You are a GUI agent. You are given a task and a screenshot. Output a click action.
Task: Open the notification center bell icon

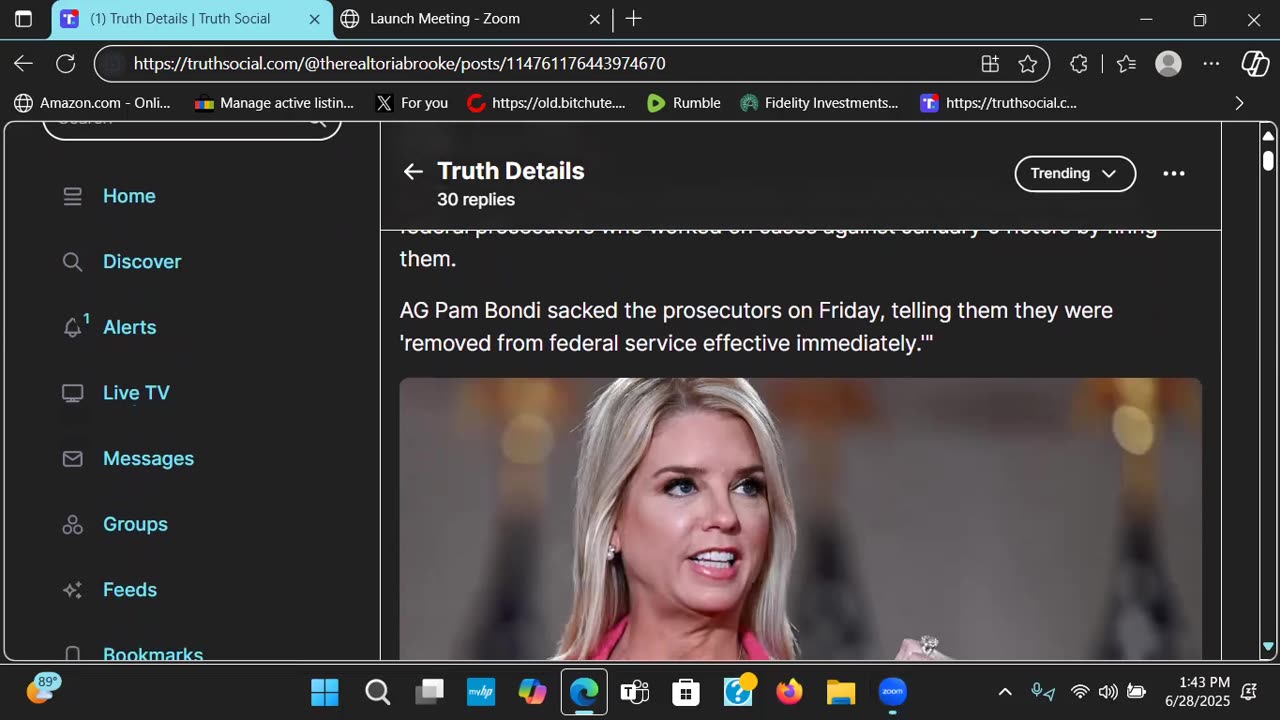[x=1249, y=692]
